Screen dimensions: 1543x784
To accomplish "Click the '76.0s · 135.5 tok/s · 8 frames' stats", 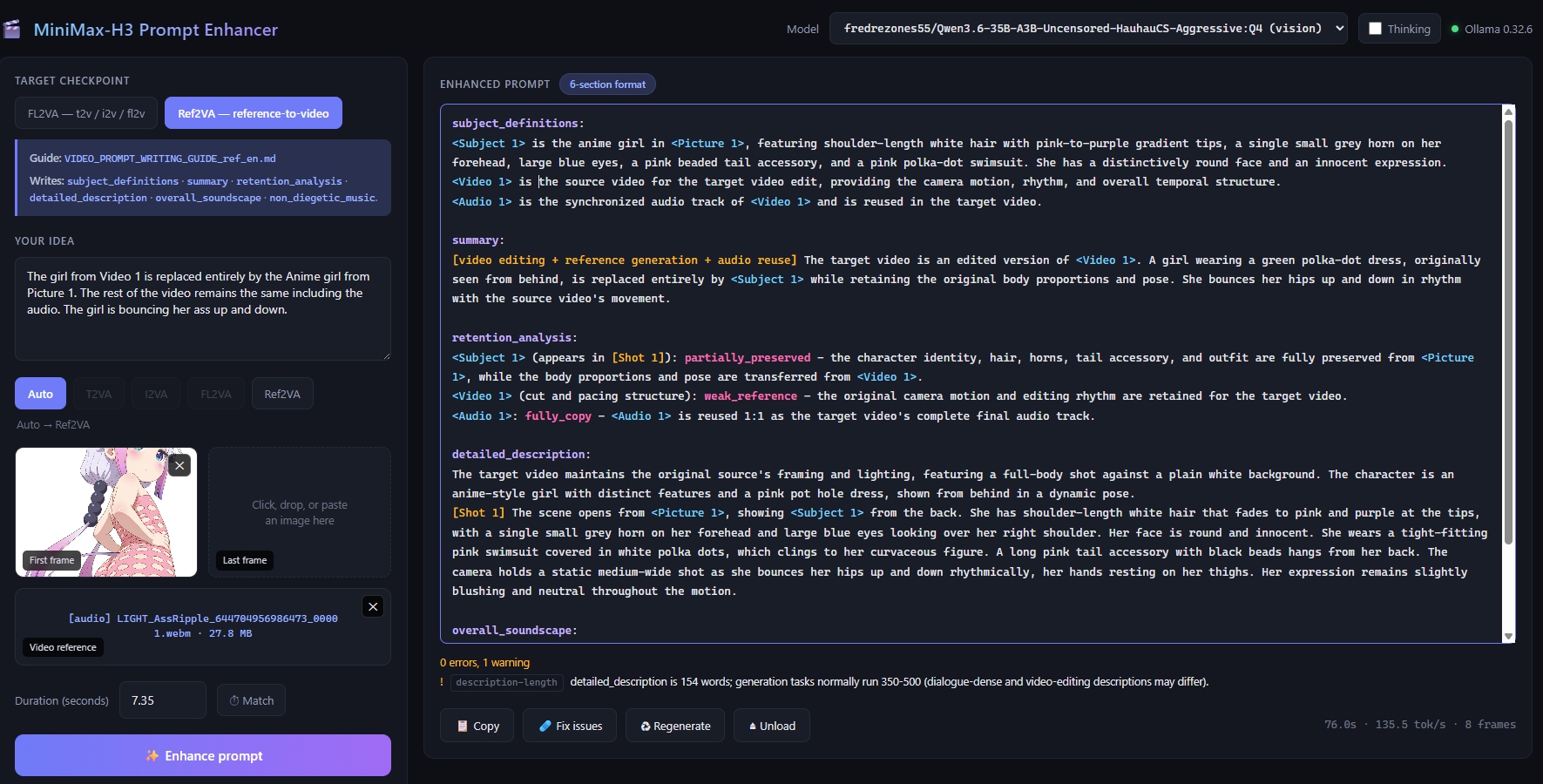I will [x=1420, y=725].
